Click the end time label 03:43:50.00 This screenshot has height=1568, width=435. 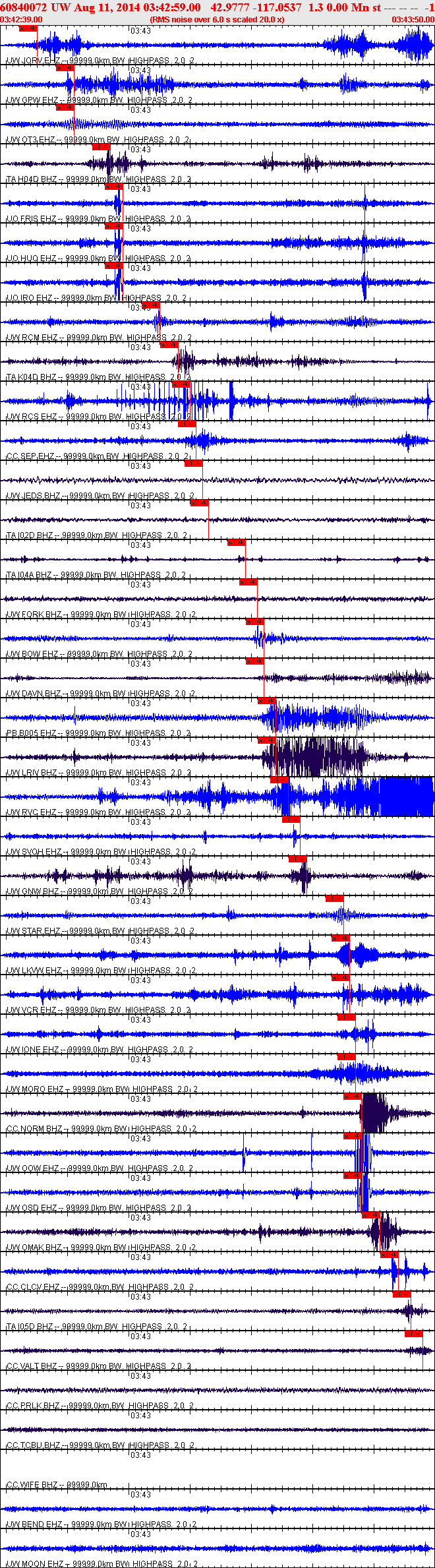coord(413,20)
